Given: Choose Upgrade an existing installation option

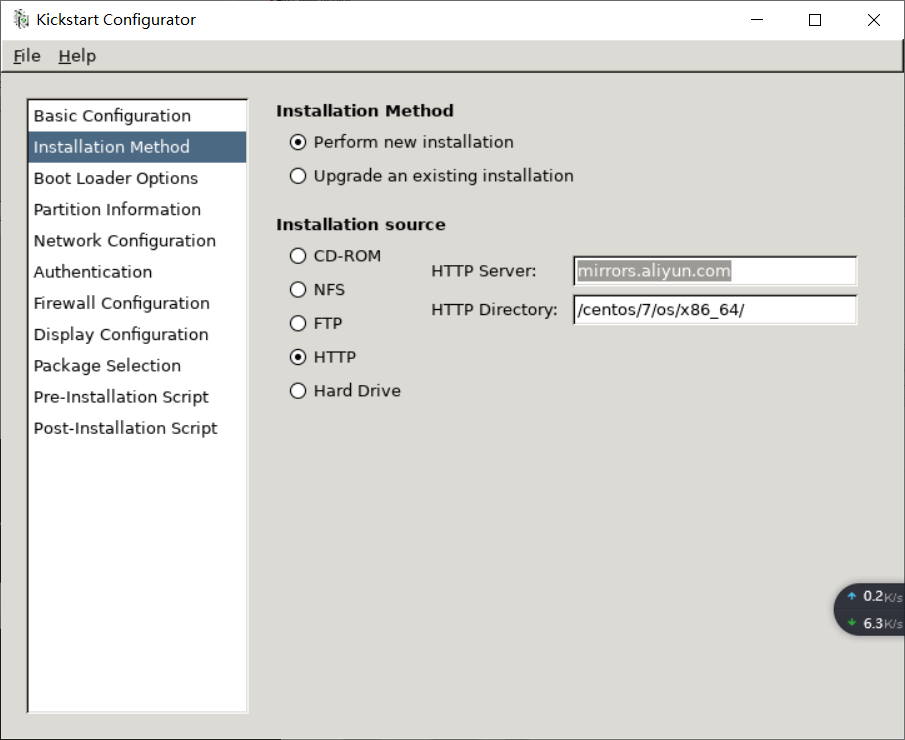Looking at the screenshot, I should [298, 176].
